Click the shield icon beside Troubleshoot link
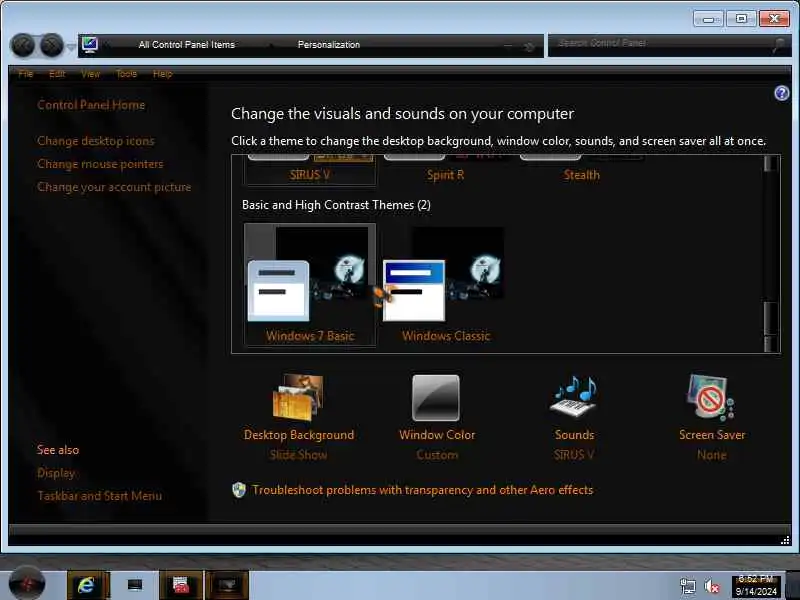The width and height of the screenshot is (800, 600). pos(239,490)
